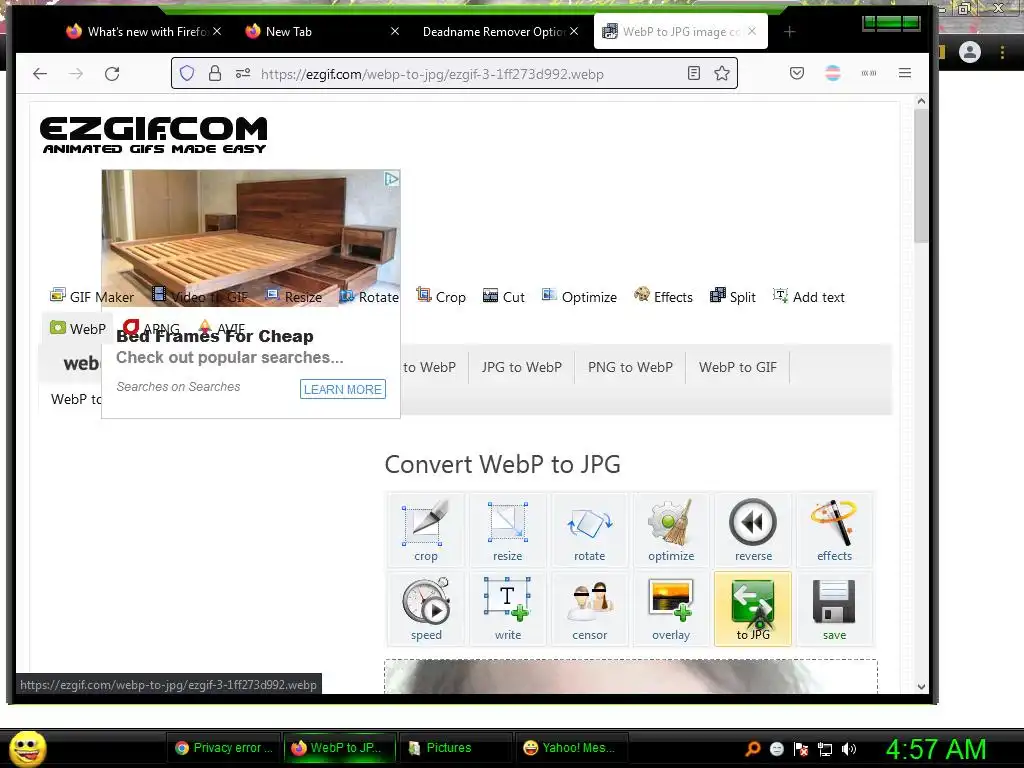Go to the WebP to GIF submenu link

[x=738, y=367]
